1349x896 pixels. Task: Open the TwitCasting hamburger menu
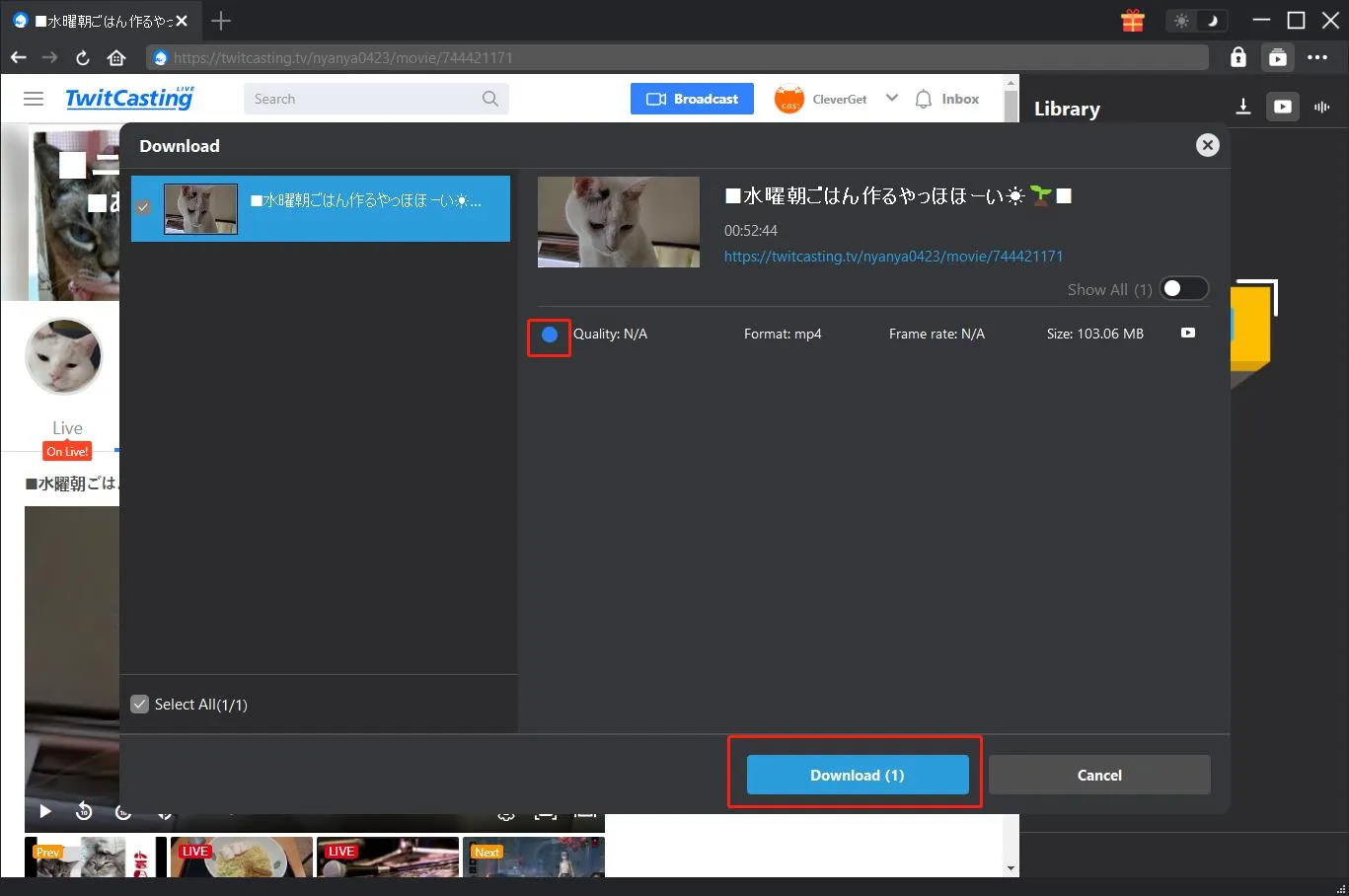34,99
